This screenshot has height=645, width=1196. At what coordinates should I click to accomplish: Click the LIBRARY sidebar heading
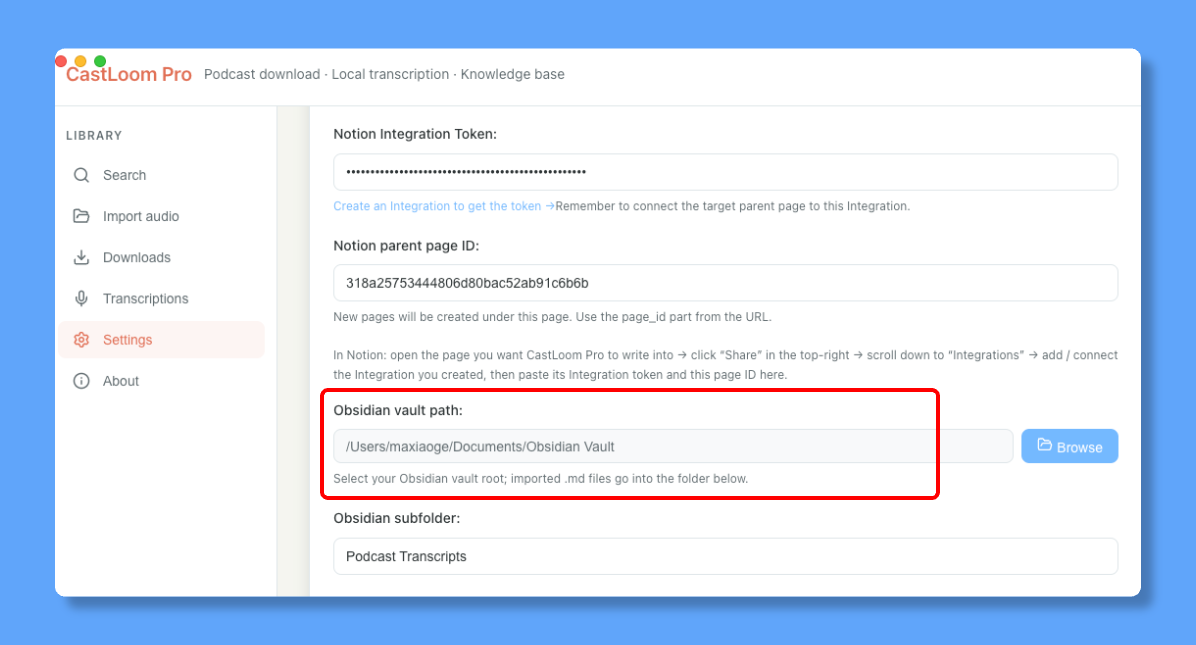pos(94,136)
